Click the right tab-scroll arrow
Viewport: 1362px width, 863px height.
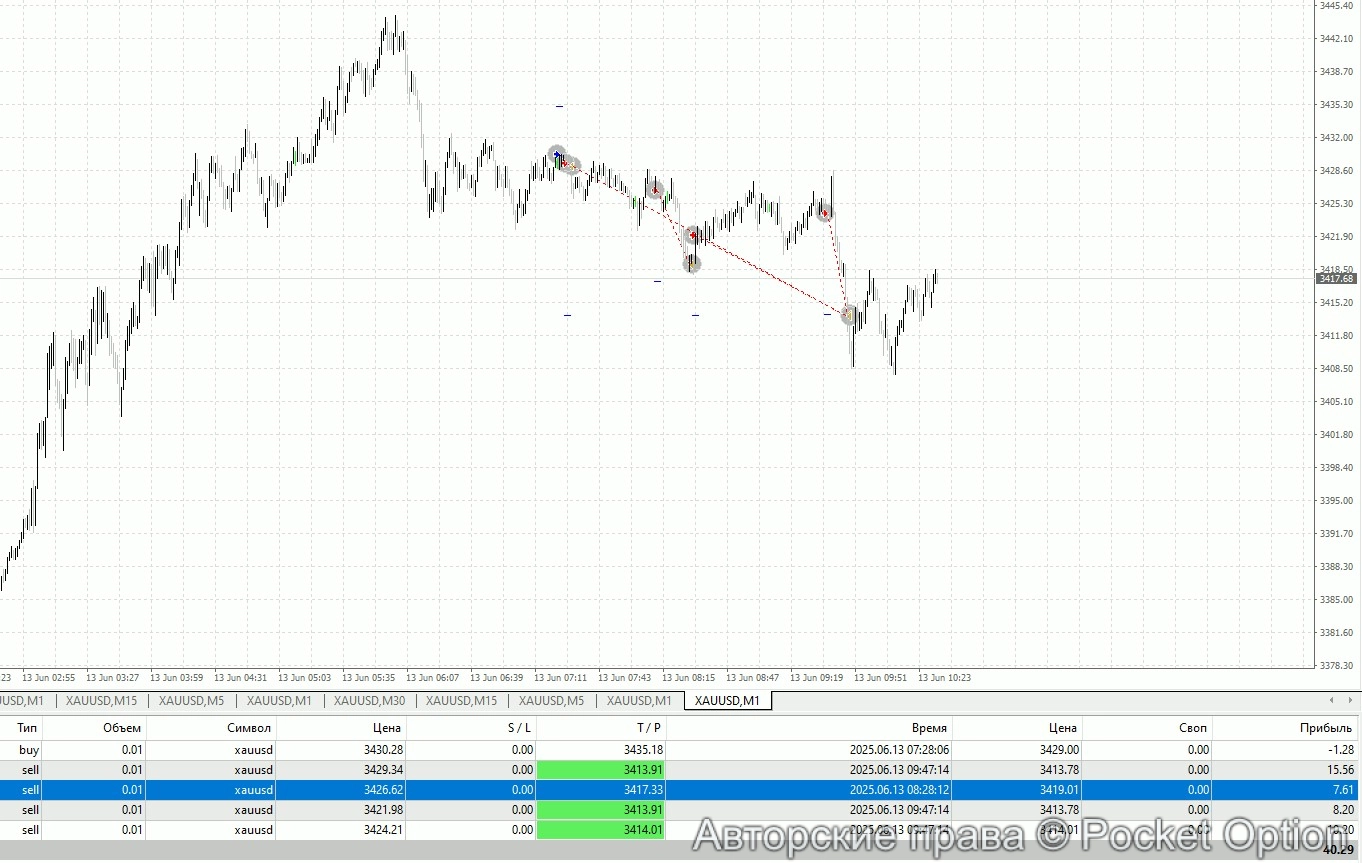pos(1348,701)
